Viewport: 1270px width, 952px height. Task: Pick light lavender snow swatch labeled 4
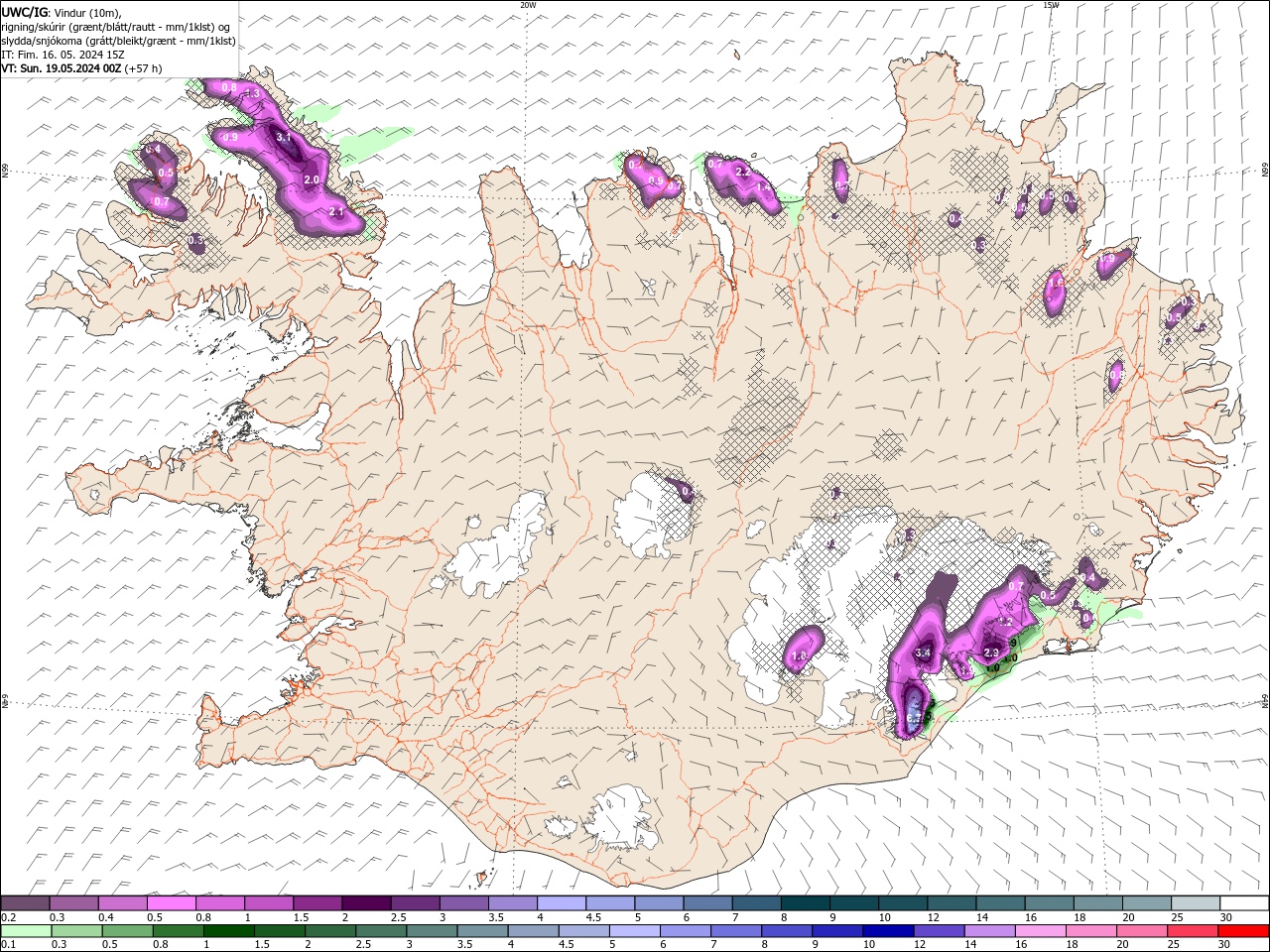[562, 903]
